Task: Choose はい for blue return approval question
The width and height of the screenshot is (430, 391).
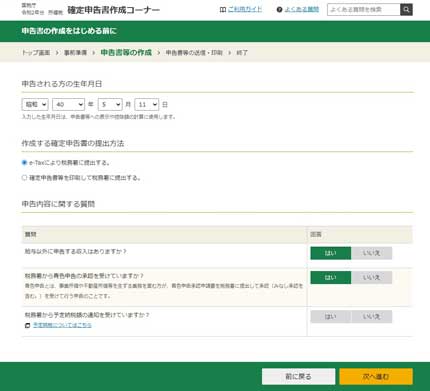Action: [331, 277]
